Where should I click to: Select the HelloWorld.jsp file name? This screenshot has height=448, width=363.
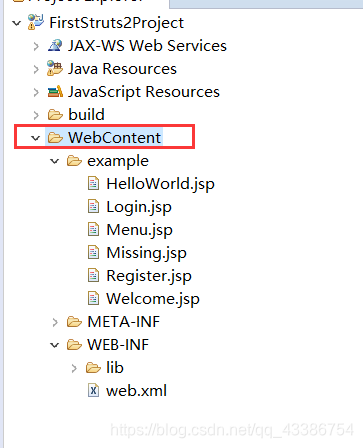pos(160,184)
